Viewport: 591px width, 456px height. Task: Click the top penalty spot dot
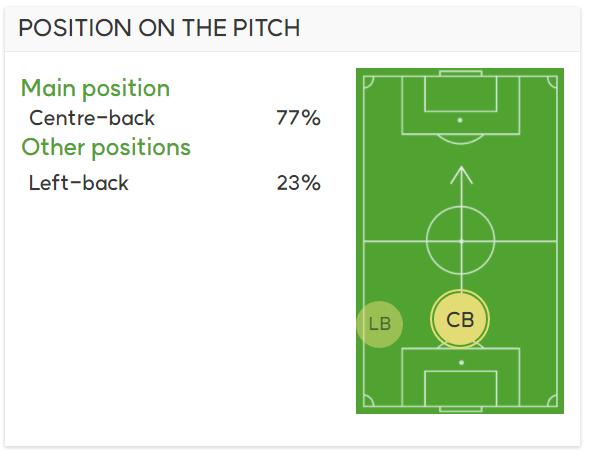click(x=460, y=120)
